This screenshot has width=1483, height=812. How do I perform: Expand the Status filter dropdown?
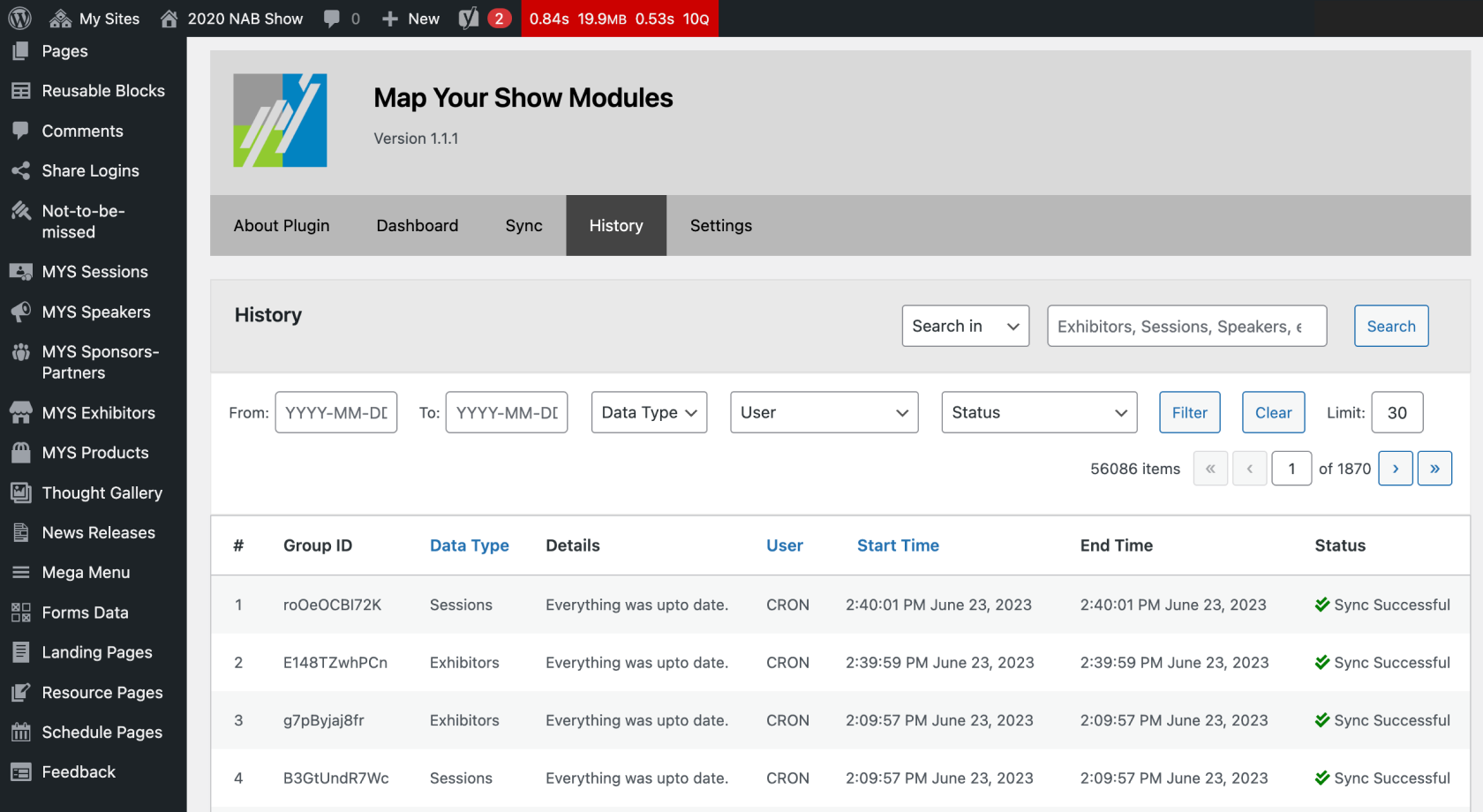tap(1039, 412)
